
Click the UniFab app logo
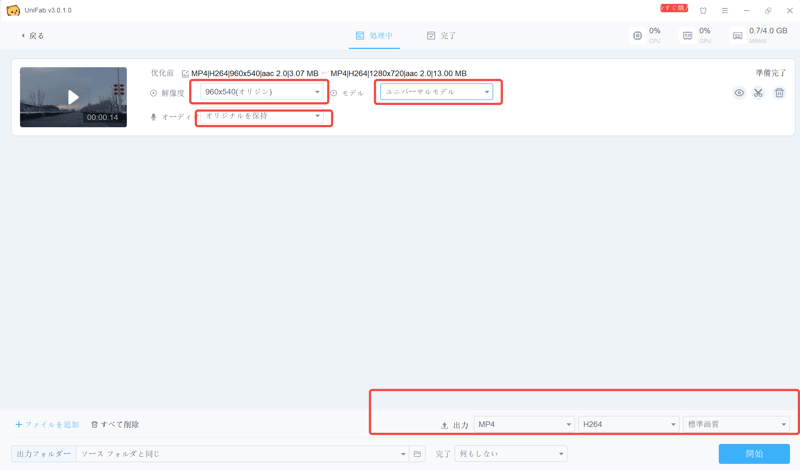(x=13, y=11)
